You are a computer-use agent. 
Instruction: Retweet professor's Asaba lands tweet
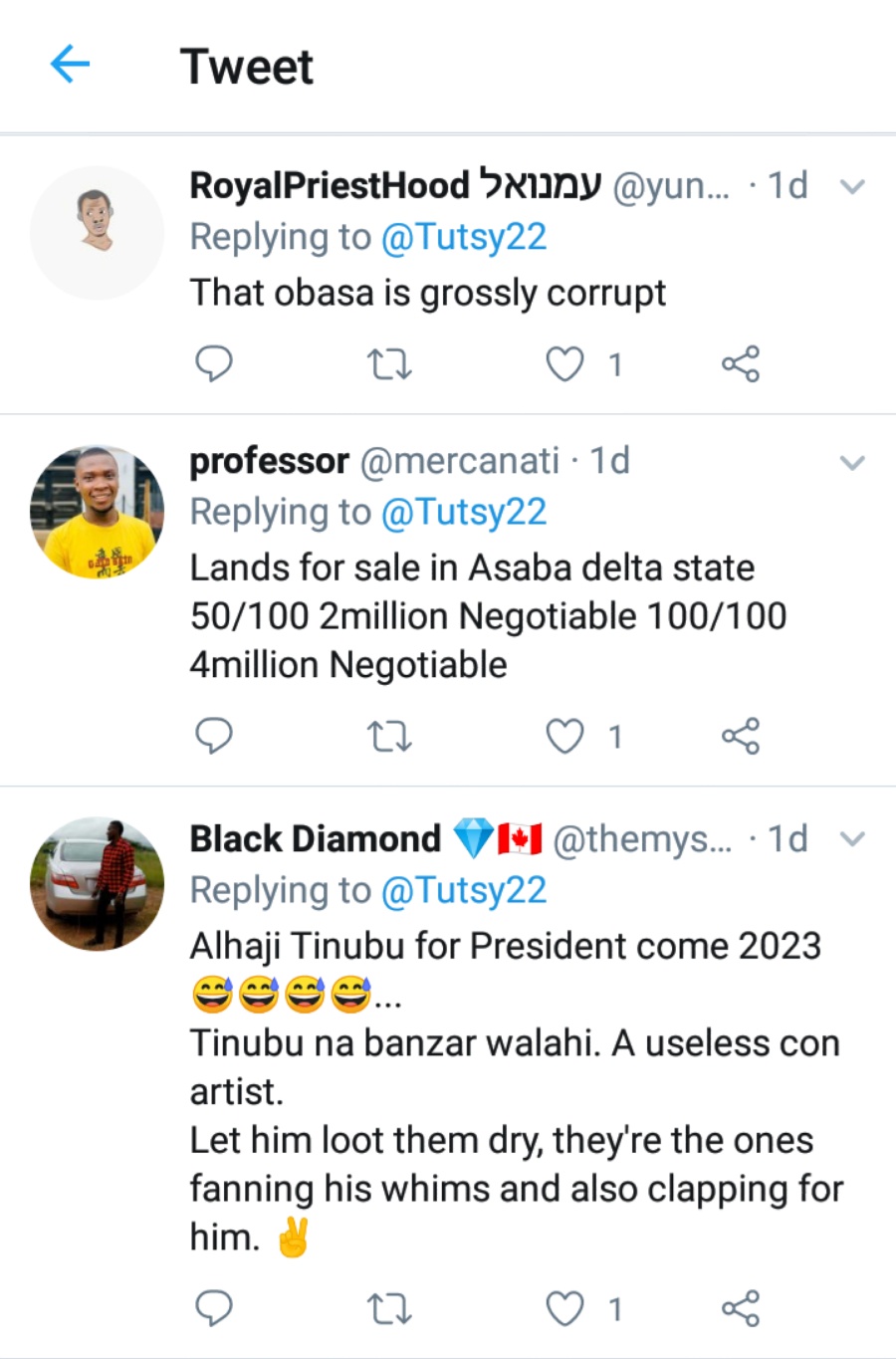(x=389, y=737)
